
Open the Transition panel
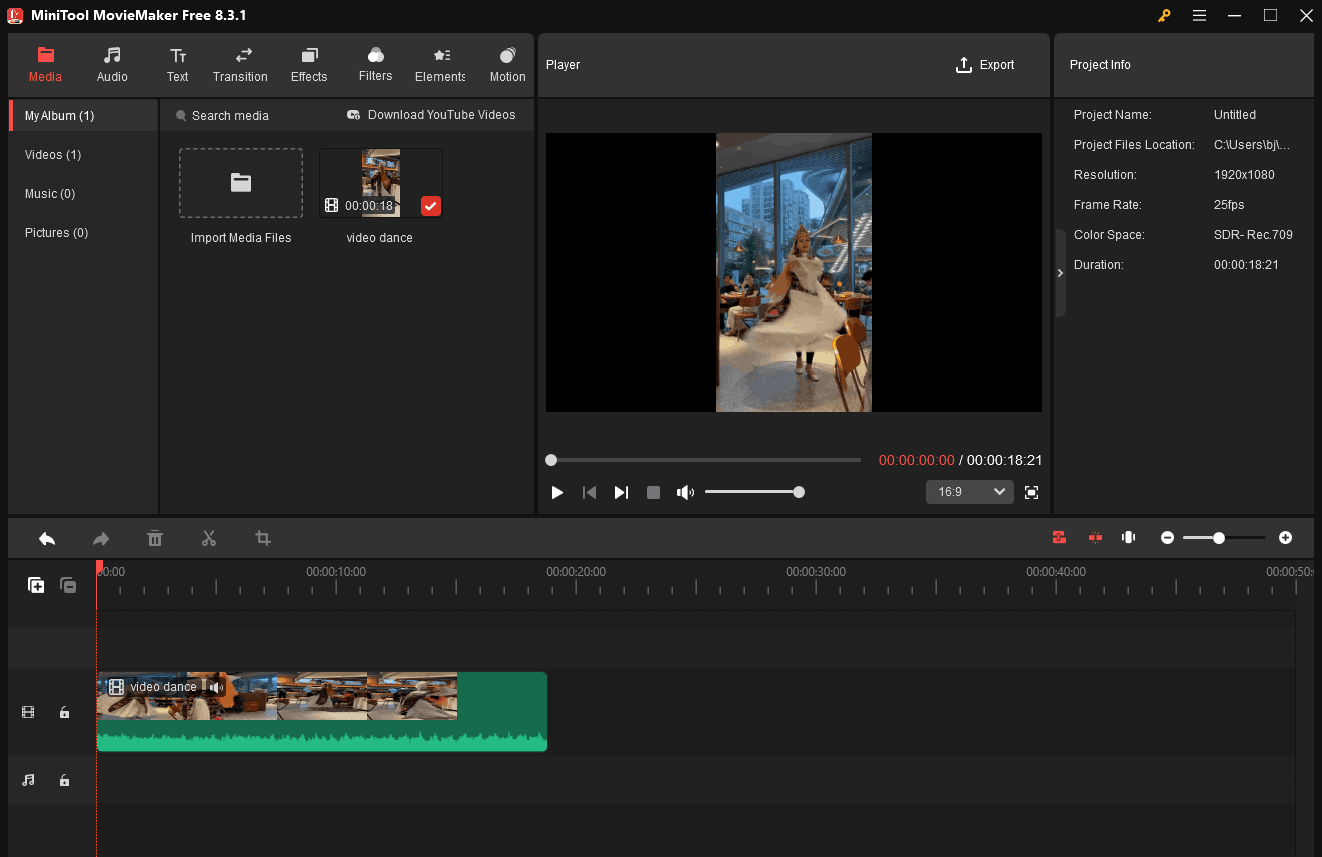coord(240,64)
